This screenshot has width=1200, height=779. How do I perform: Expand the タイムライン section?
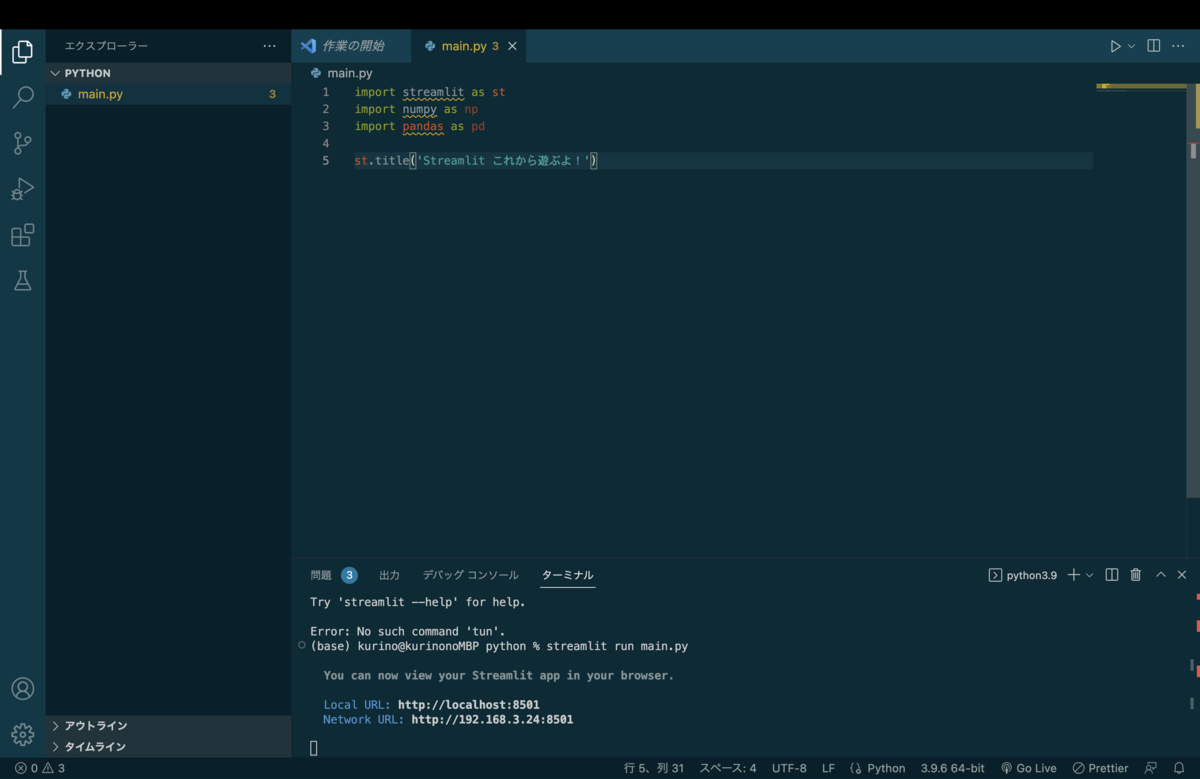[x=168, y=747]
